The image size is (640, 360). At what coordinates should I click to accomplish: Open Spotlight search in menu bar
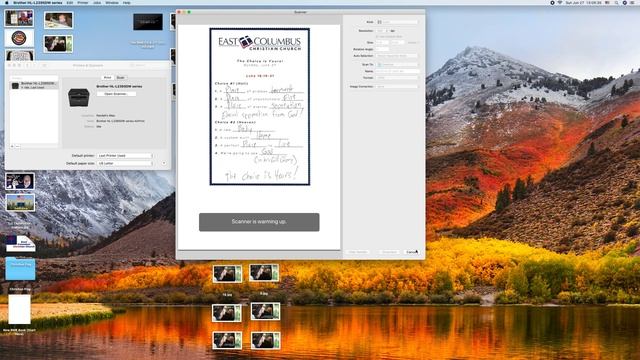(x=616, y=2)
